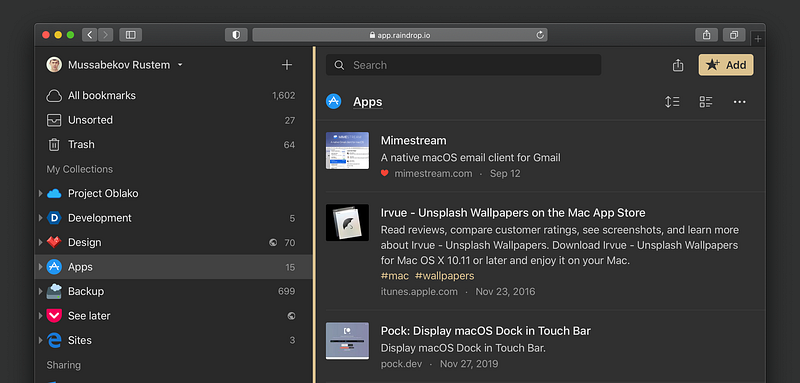Click the Trash bin icon
Screen dimensions: 800x383
54,145
